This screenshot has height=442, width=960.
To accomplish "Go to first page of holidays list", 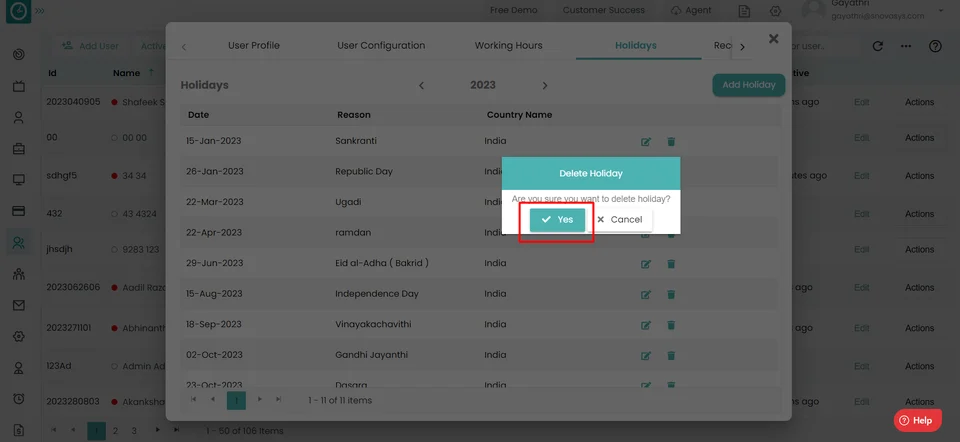I will click(x=193, y=400).
